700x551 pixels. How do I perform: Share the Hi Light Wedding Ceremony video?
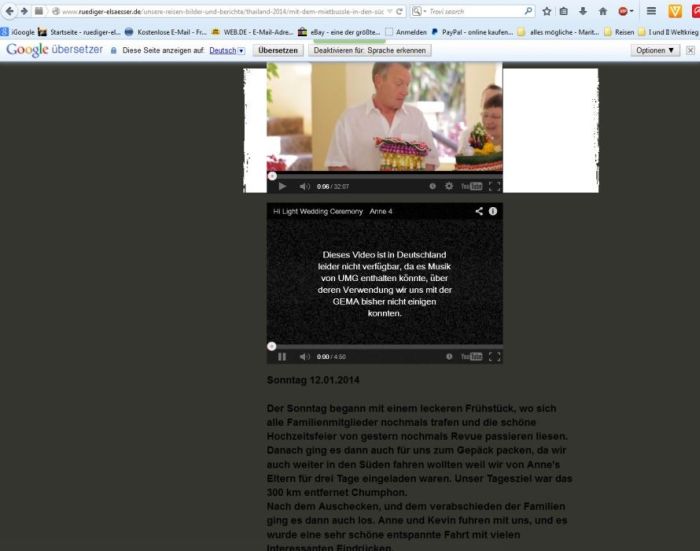pos(479,211)
